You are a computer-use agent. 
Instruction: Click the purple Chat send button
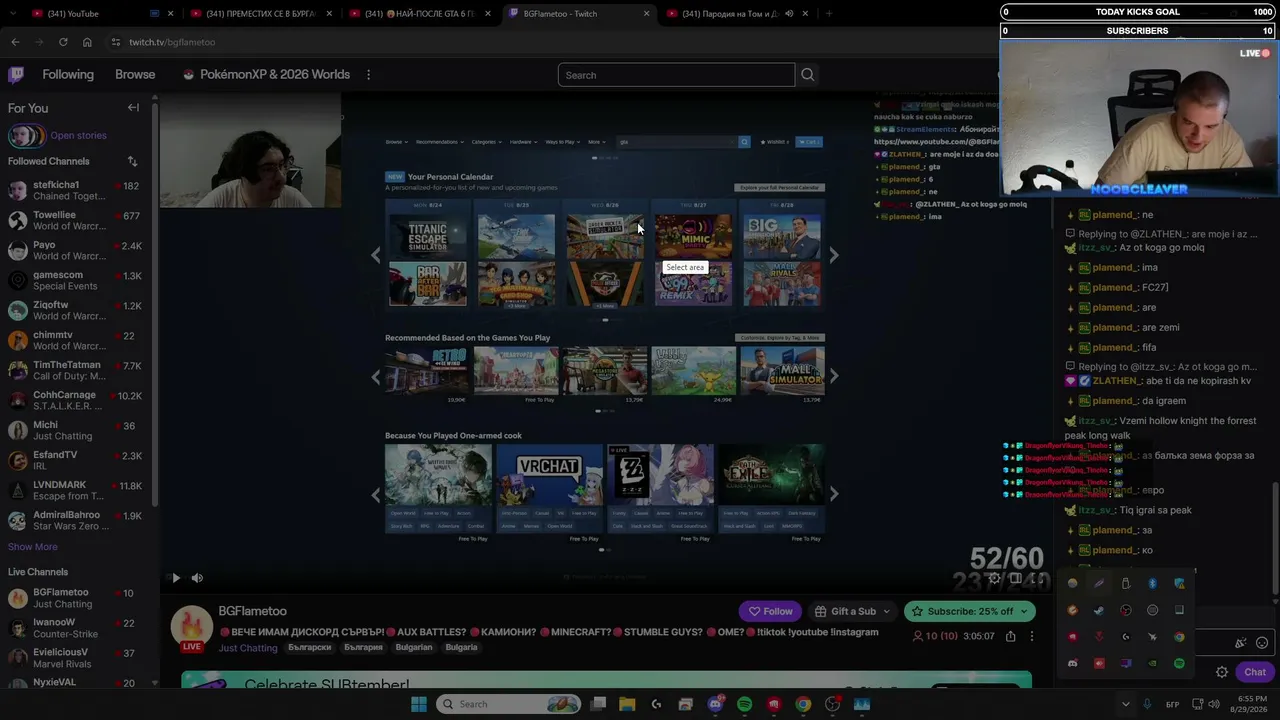(x=1254, y=672)
